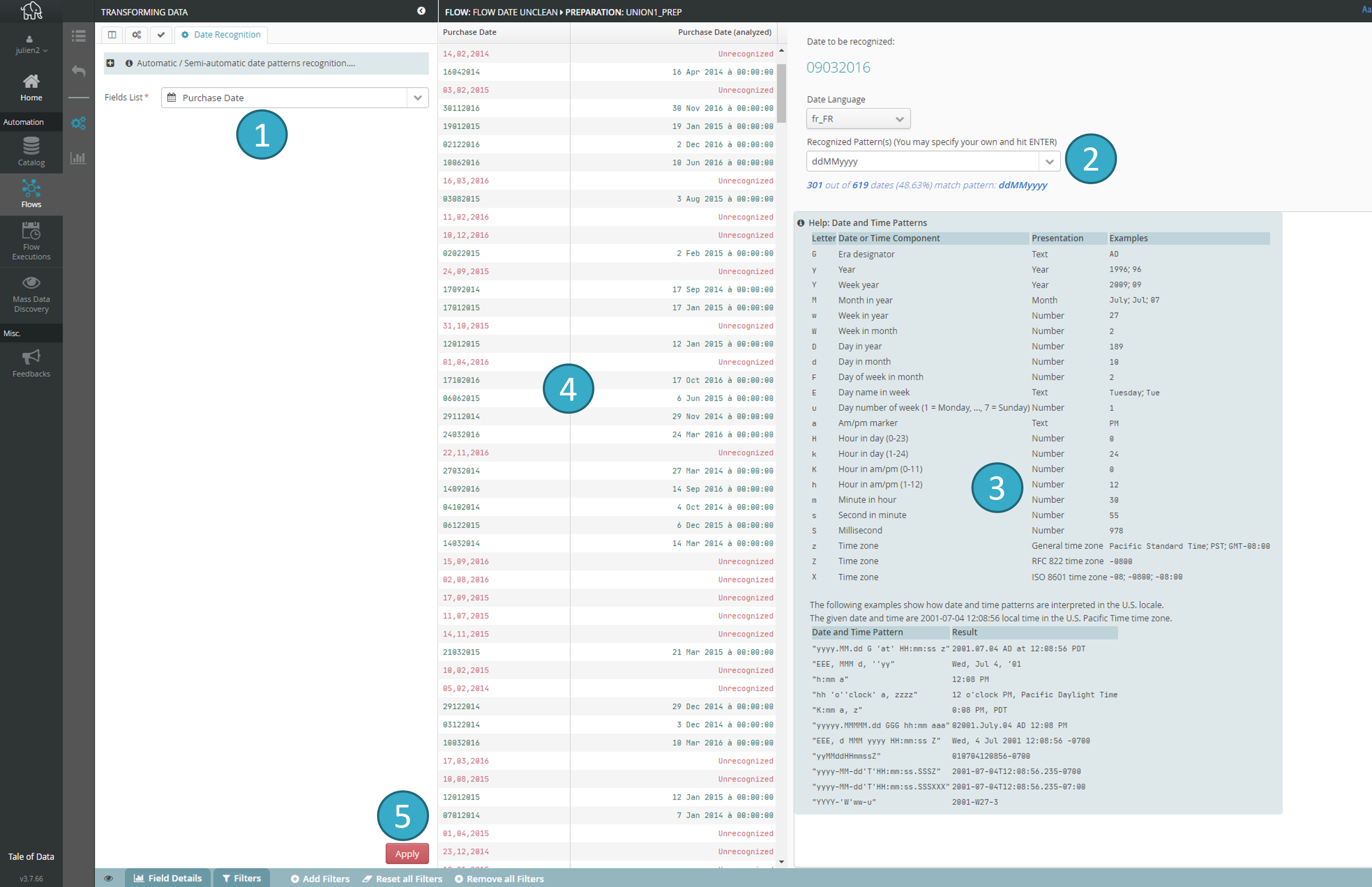The image size is (1372, 887).
Task: Click the Purchase Date column header
Action: point(469,32)
